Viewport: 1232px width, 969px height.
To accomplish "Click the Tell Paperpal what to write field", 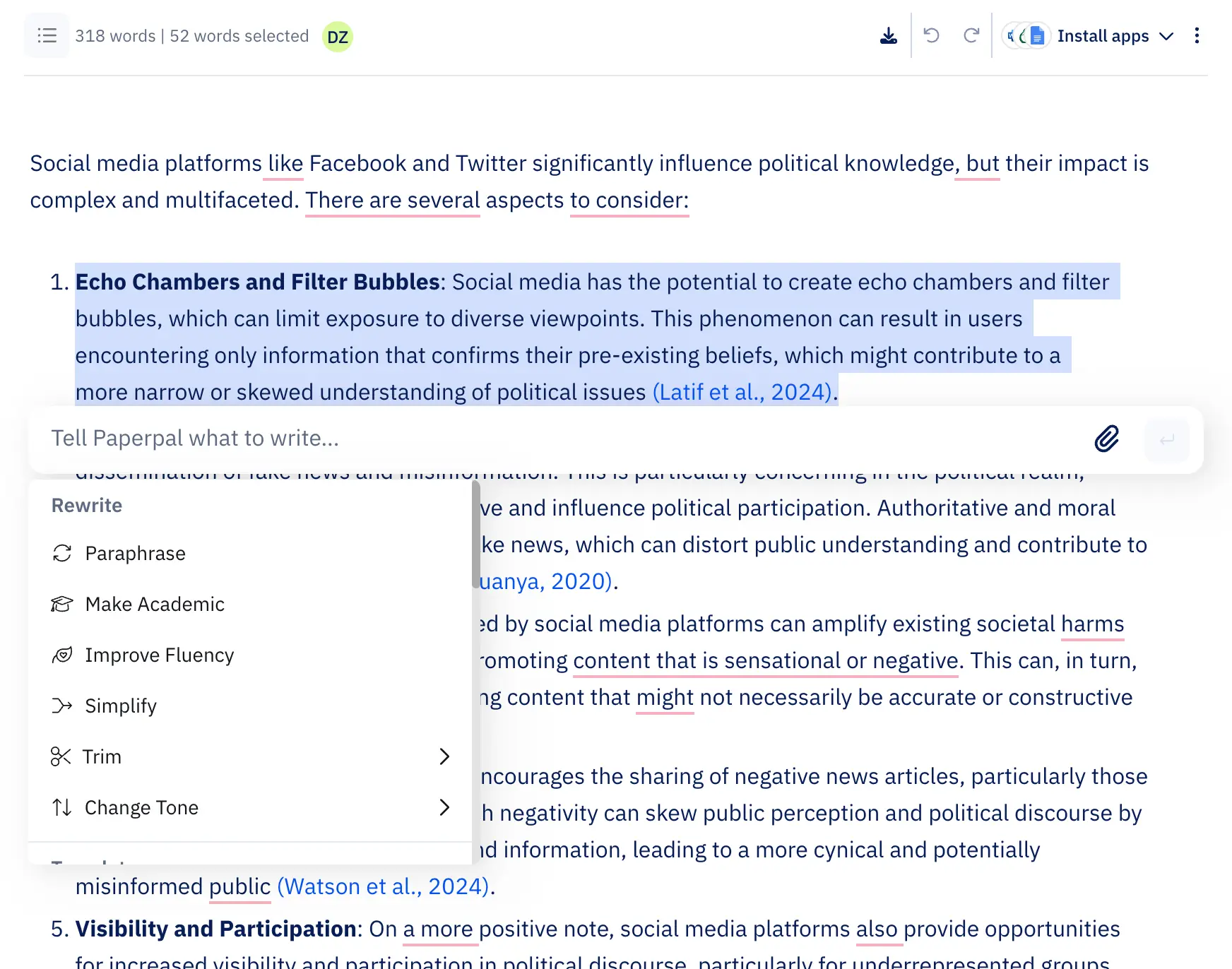I will [565, 439].
